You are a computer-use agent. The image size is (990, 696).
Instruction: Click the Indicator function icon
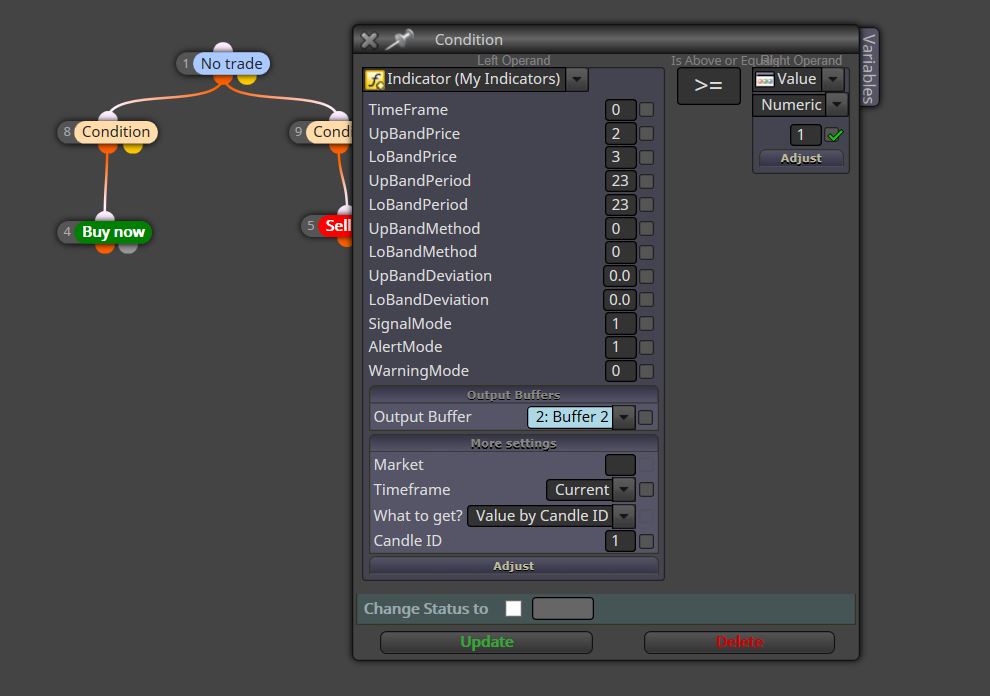tap(375, 80)
